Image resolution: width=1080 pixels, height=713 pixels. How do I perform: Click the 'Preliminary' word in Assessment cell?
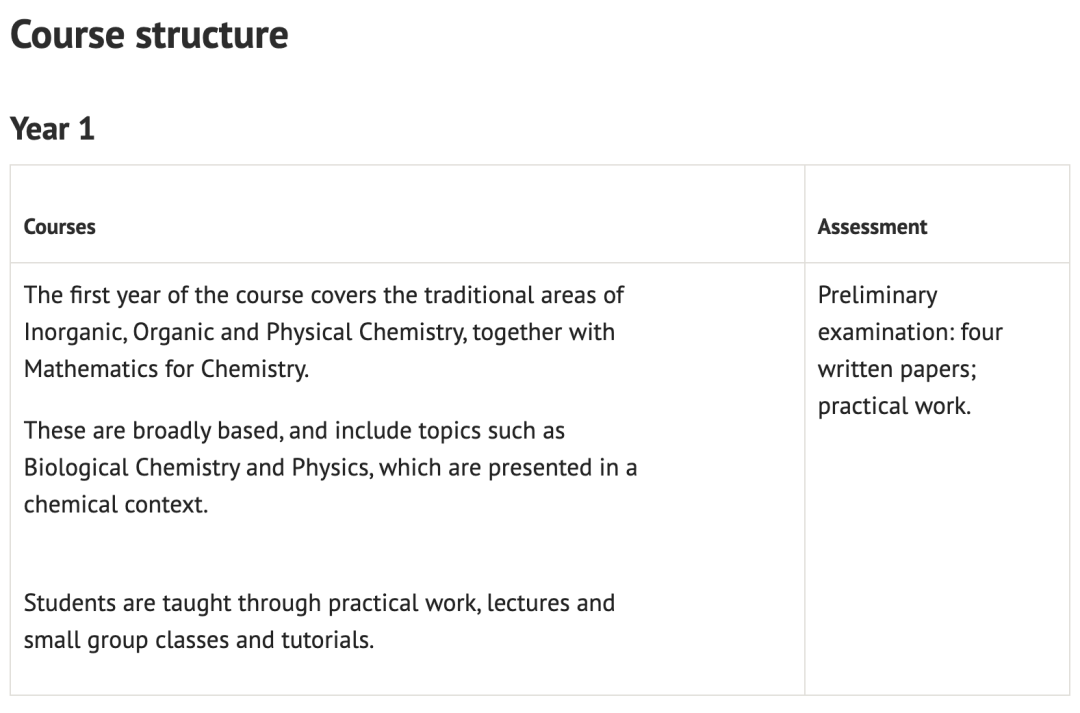[878, 296]
